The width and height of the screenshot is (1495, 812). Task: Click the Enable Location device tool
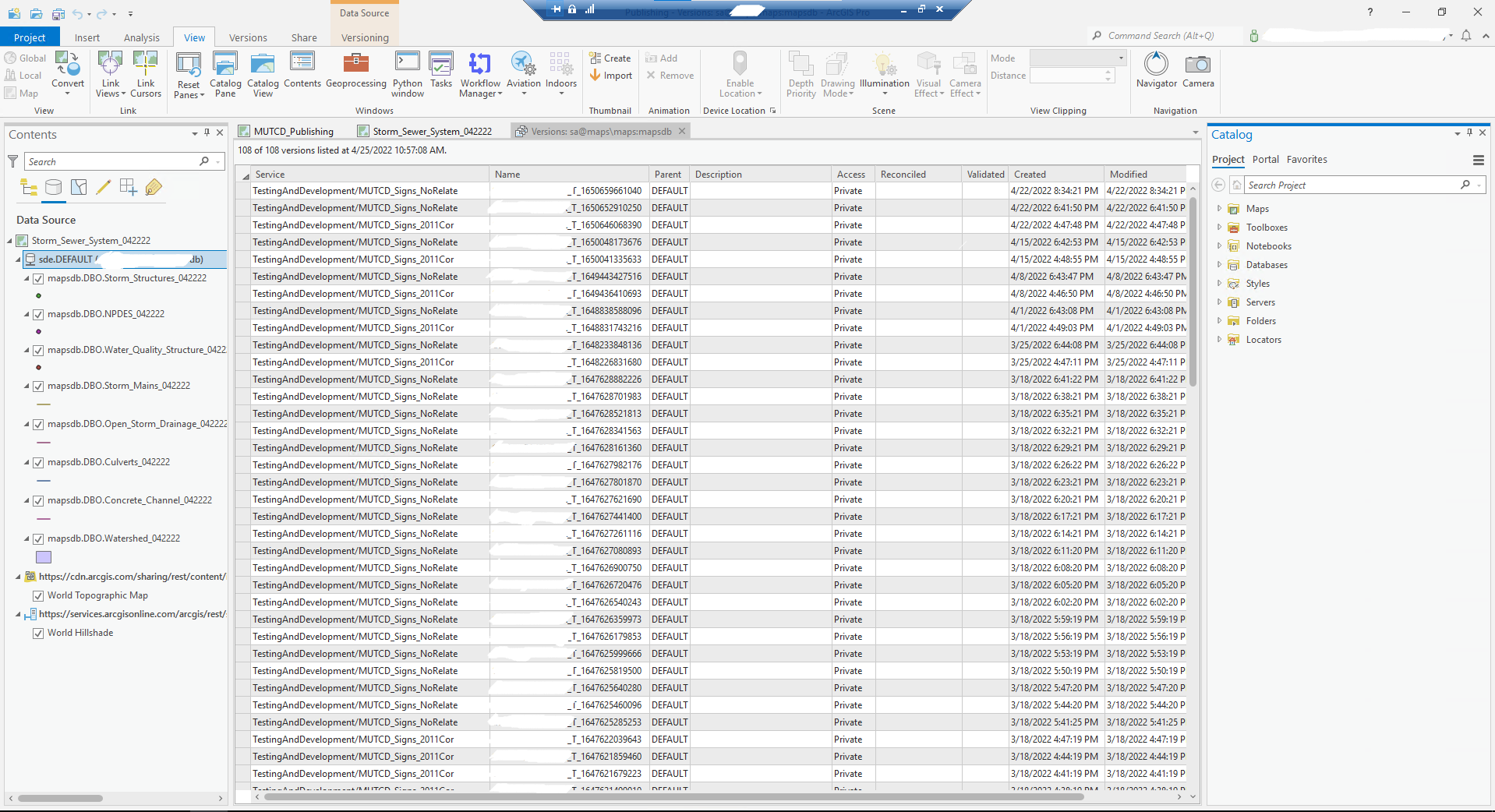coord(739,74)
